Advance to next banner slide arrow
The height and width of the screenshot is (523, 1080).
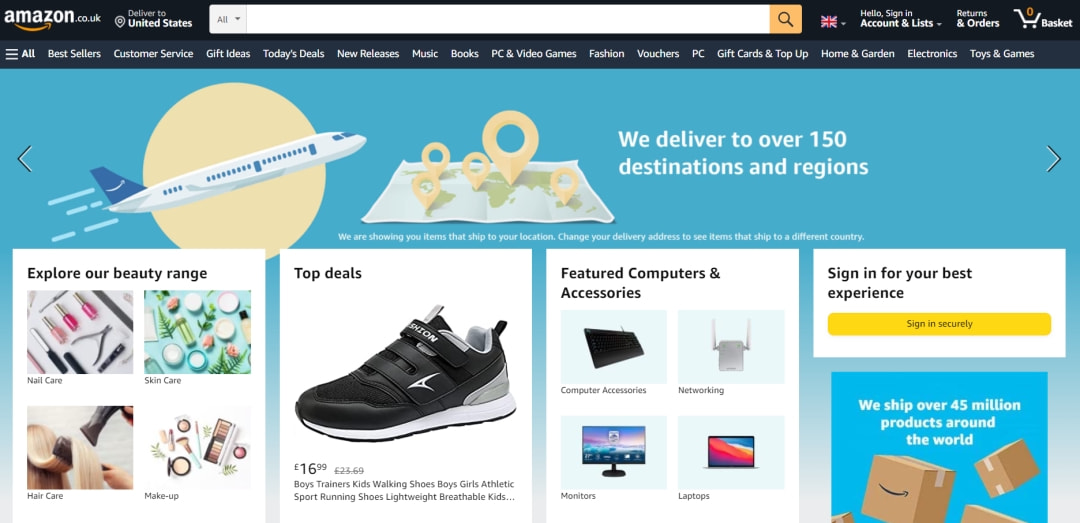coord(1053,158)
